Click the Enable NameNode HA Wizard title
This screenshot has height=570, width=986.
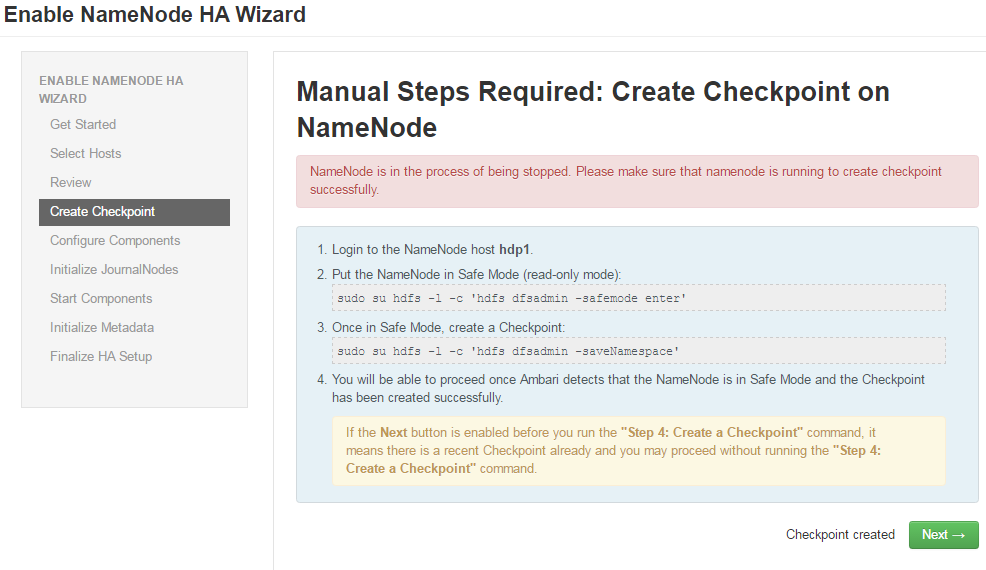155,14
